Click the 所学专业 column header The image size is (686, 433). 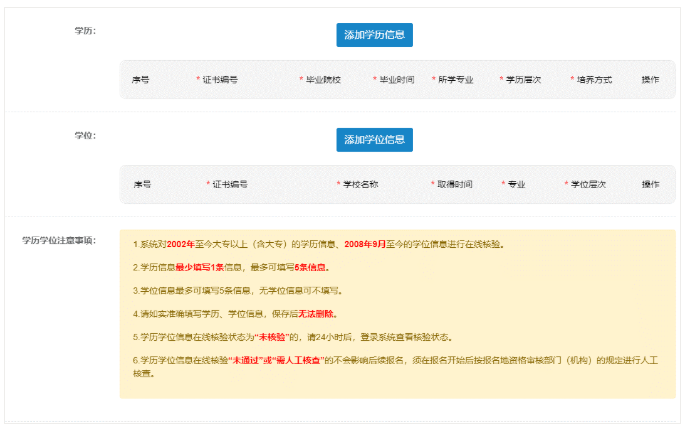point(455,79)
